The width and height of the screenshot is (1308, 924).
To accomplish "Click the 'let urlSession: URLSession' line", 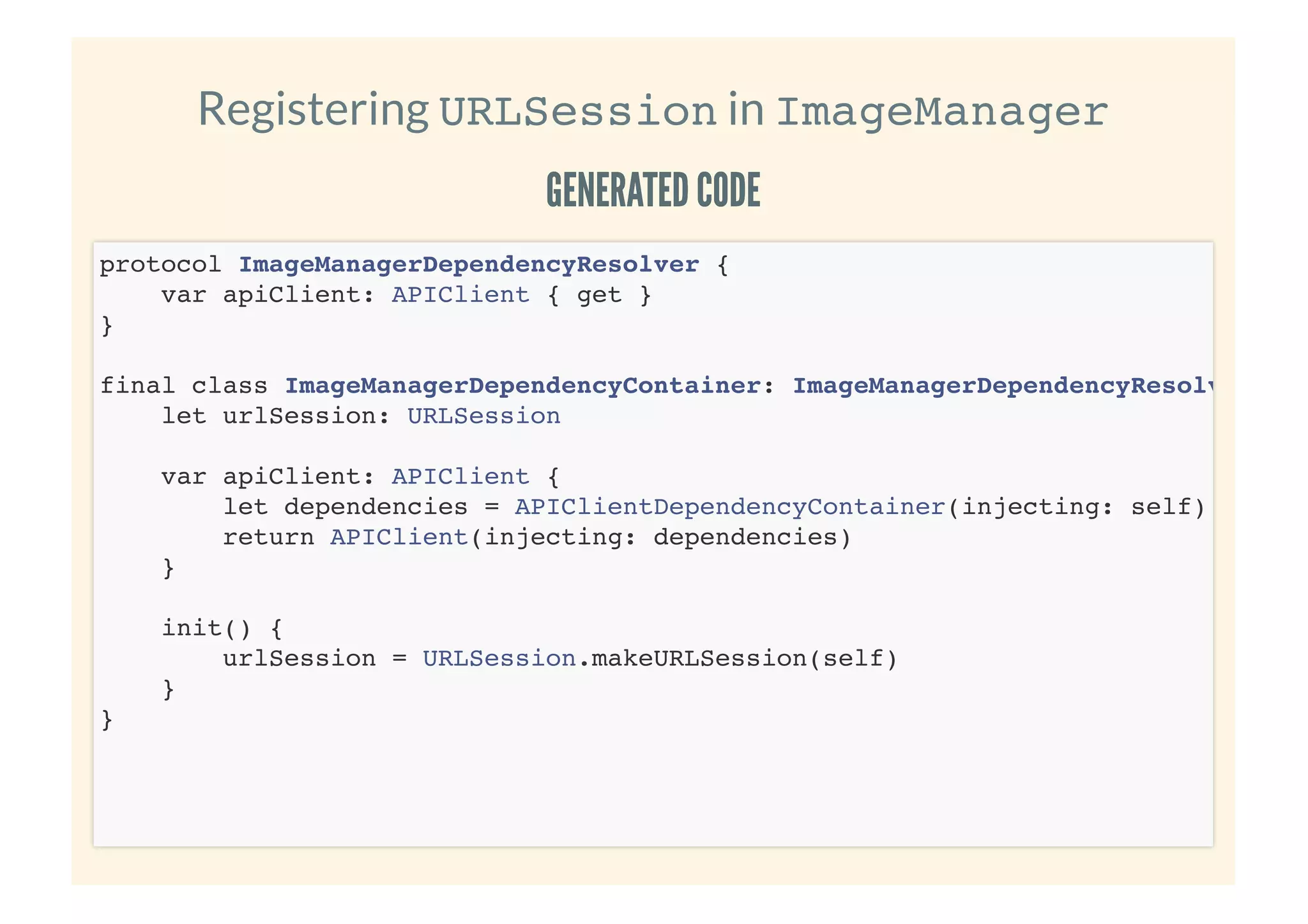I will 361,416.
